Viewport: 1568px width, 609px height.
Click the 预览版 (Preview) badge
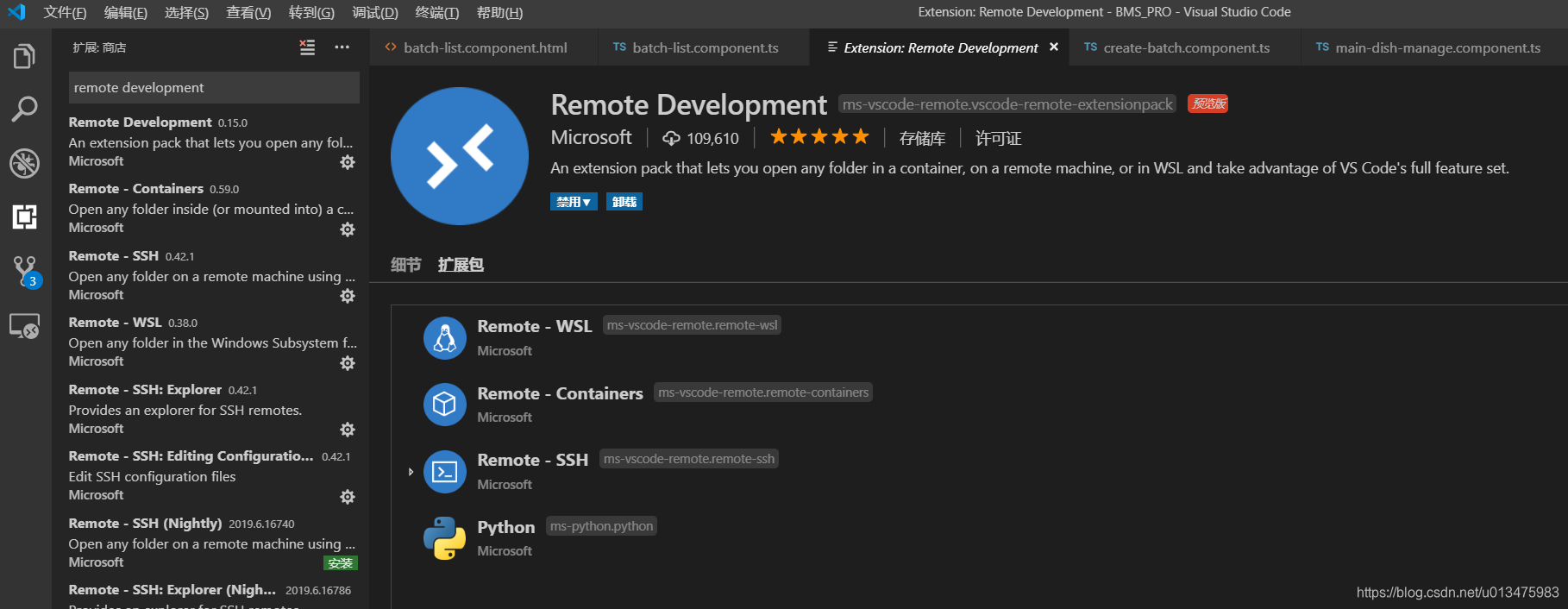click(x=1208, y=104)
